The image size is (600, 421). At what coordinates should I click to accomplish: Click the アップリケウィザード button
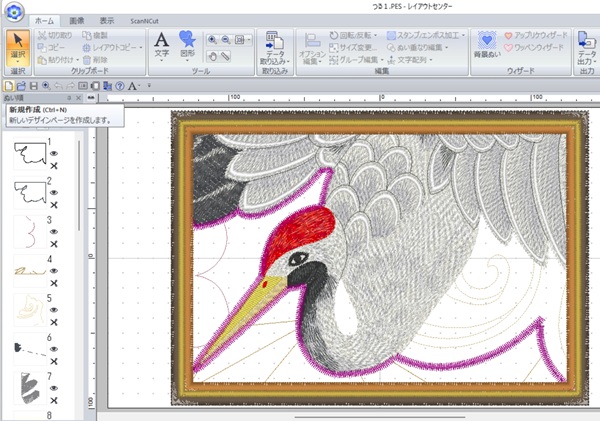536,35
